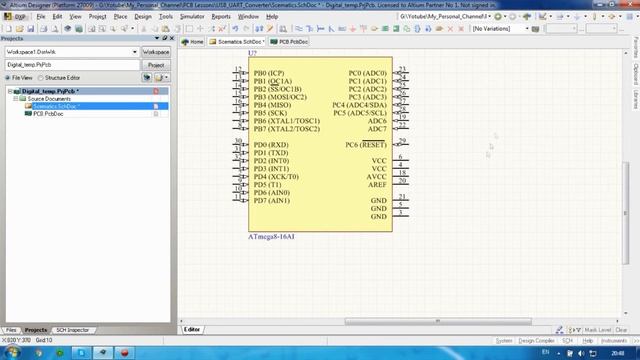Screen dimensions: 640x360
Task: Switch to the Home document tab
Action: click(x=193, y=42)
